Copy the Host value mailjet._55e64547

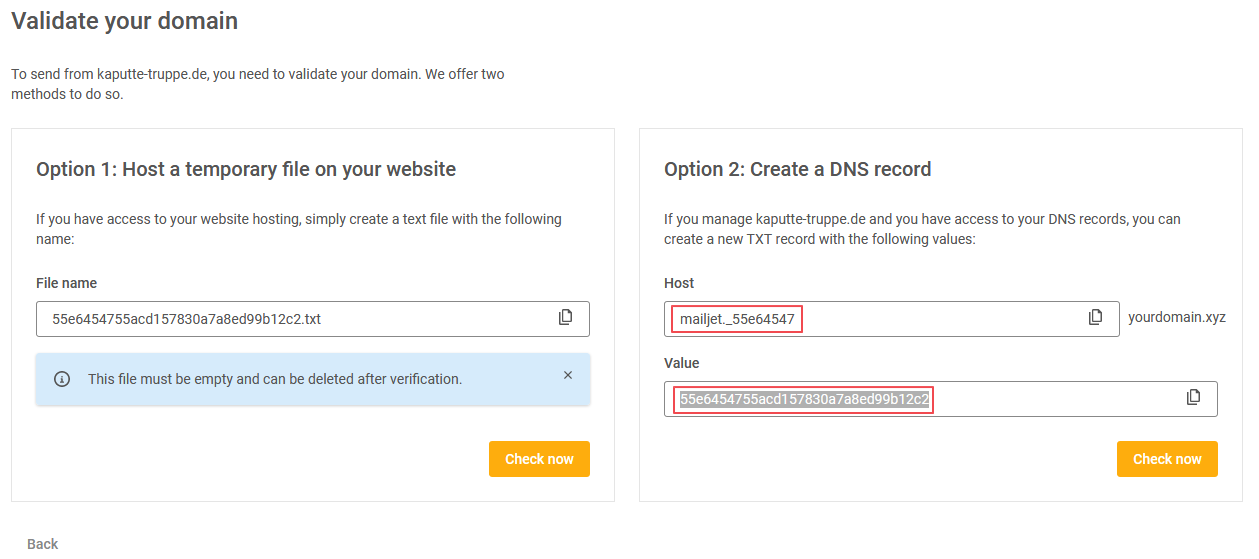1095,318
